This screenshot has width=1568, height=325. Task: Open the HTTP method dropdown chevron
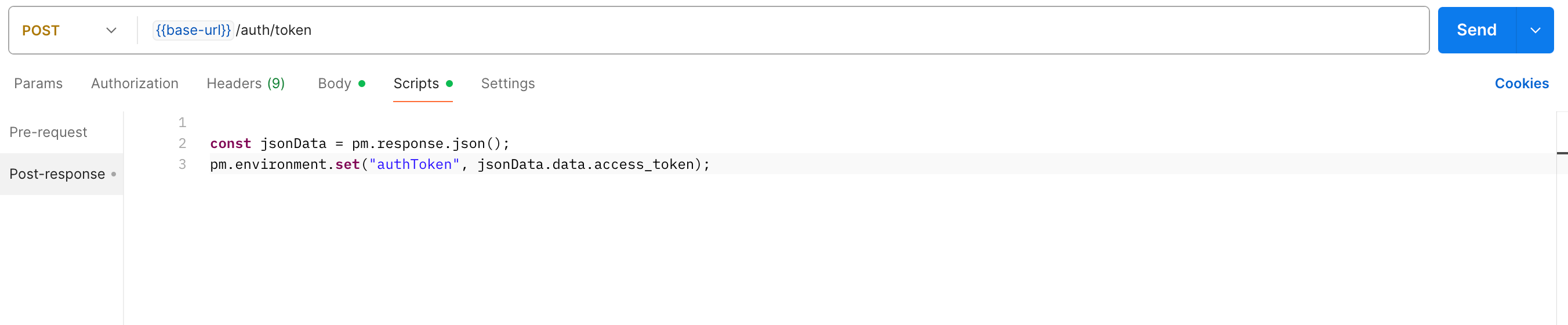[x=111, y=31]
